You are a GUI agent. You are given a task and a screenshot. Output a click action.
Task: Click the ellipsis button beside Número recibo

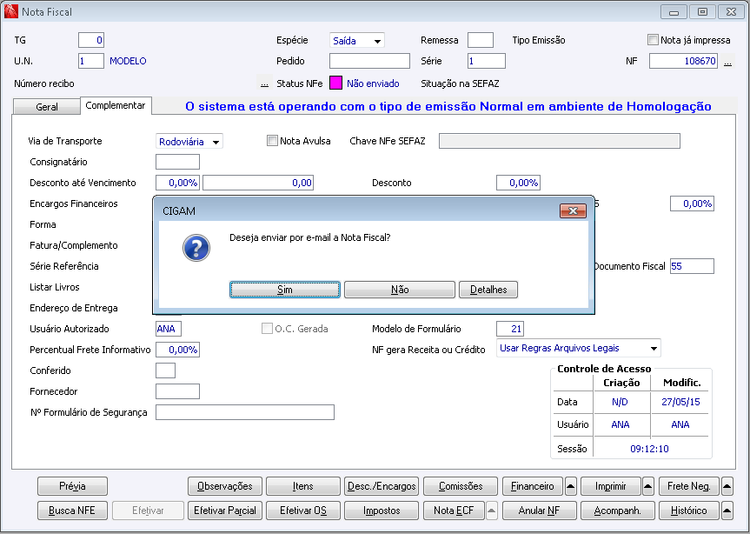(x=264, y=83)
